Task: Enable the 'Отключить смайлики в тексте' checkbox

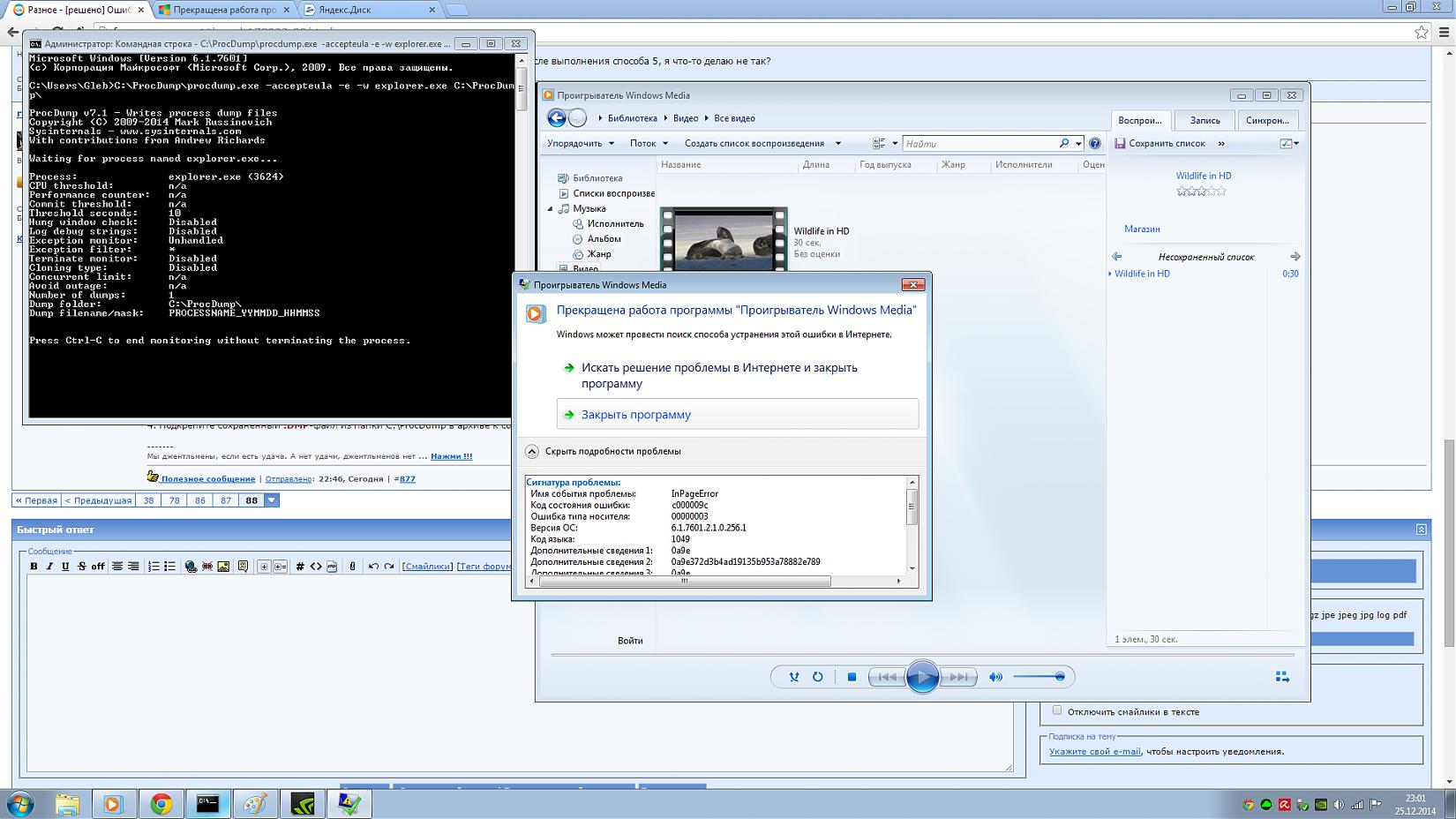Action: tap(1057, 710)
